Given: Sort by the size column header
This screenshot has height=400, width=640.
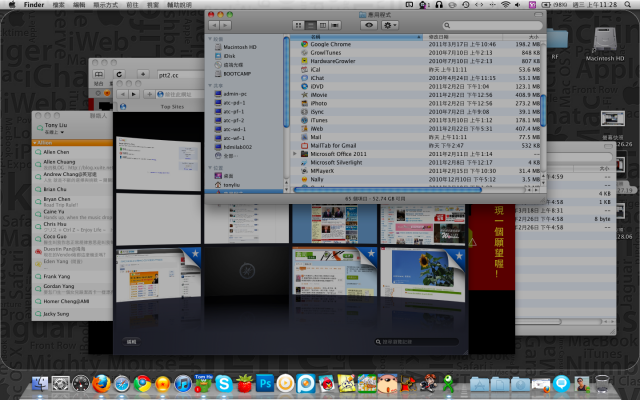Looking at the screenshot, I should (x=522, y=37).
